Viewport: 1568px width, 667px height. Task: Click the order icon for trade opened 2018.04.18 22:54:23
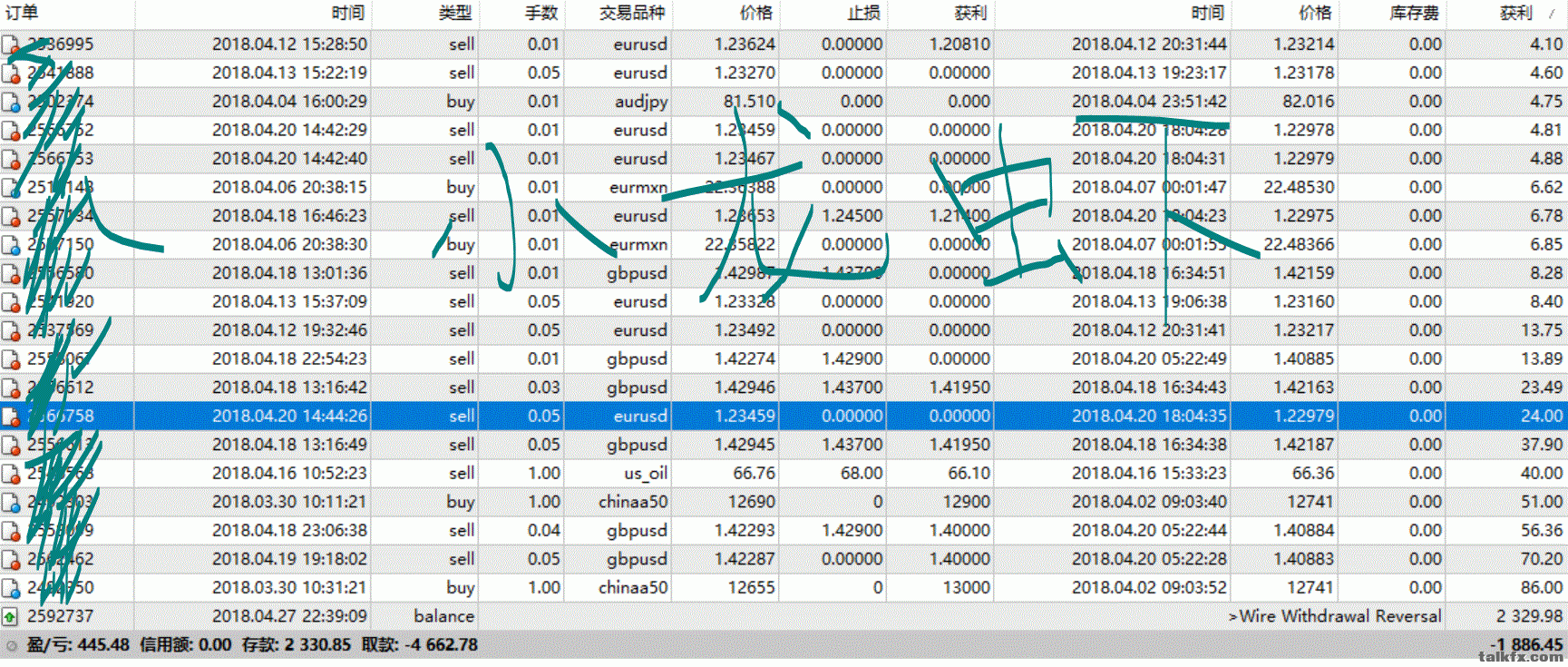pos(11,359)
